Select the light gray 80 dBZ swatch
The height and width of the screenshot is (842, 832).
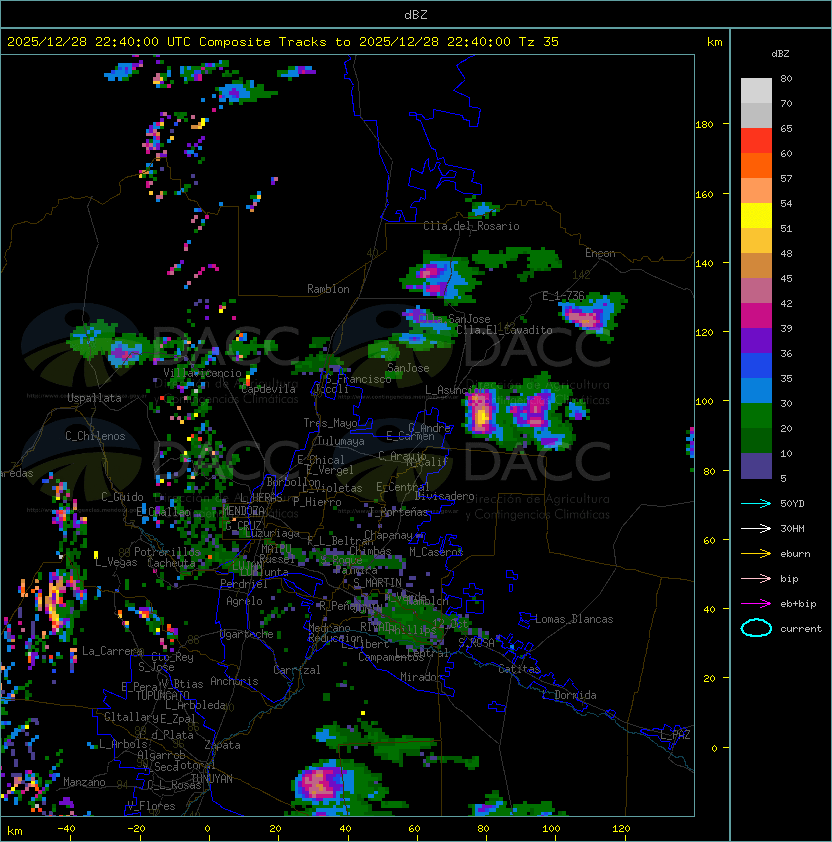756,90
